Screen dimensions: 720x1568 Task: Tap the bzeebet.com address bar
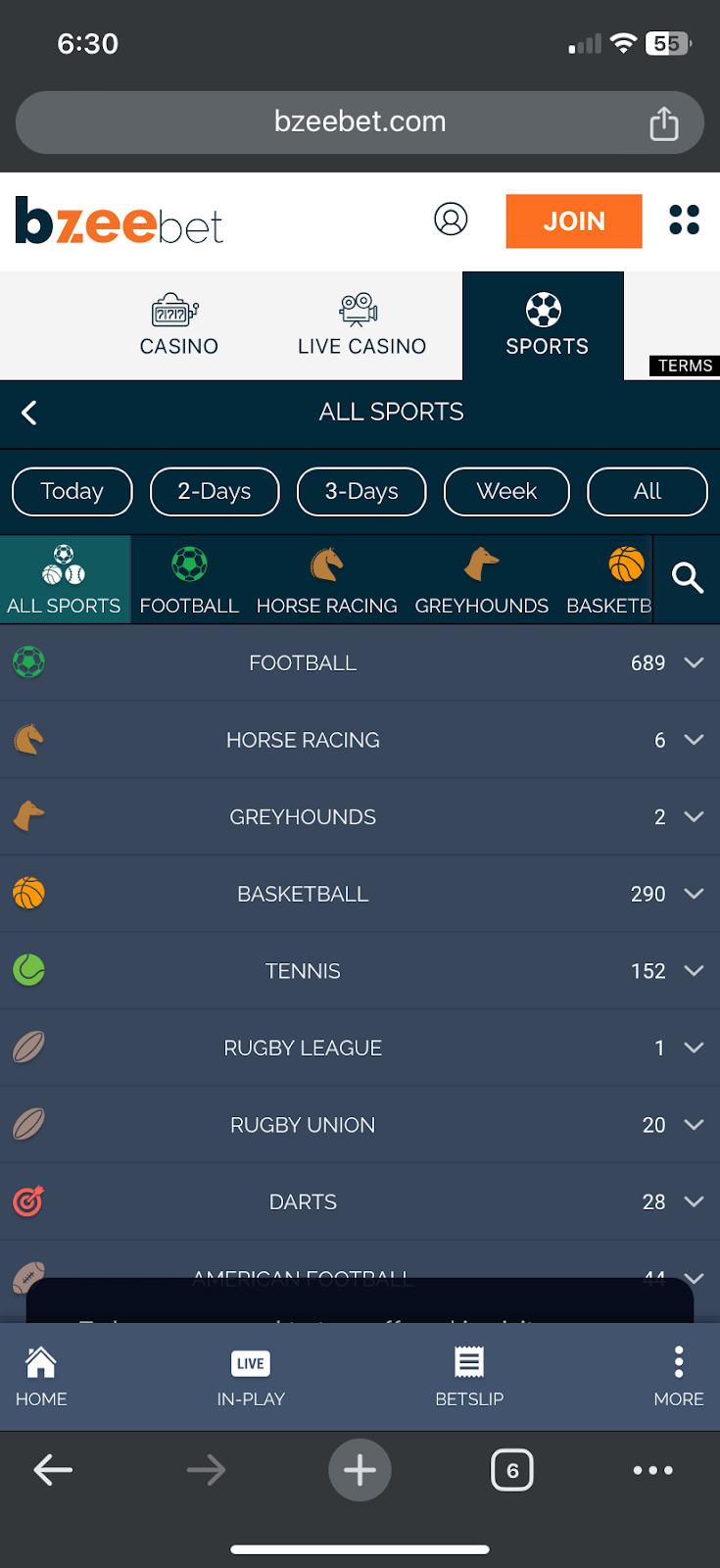(x=359, y=122)
